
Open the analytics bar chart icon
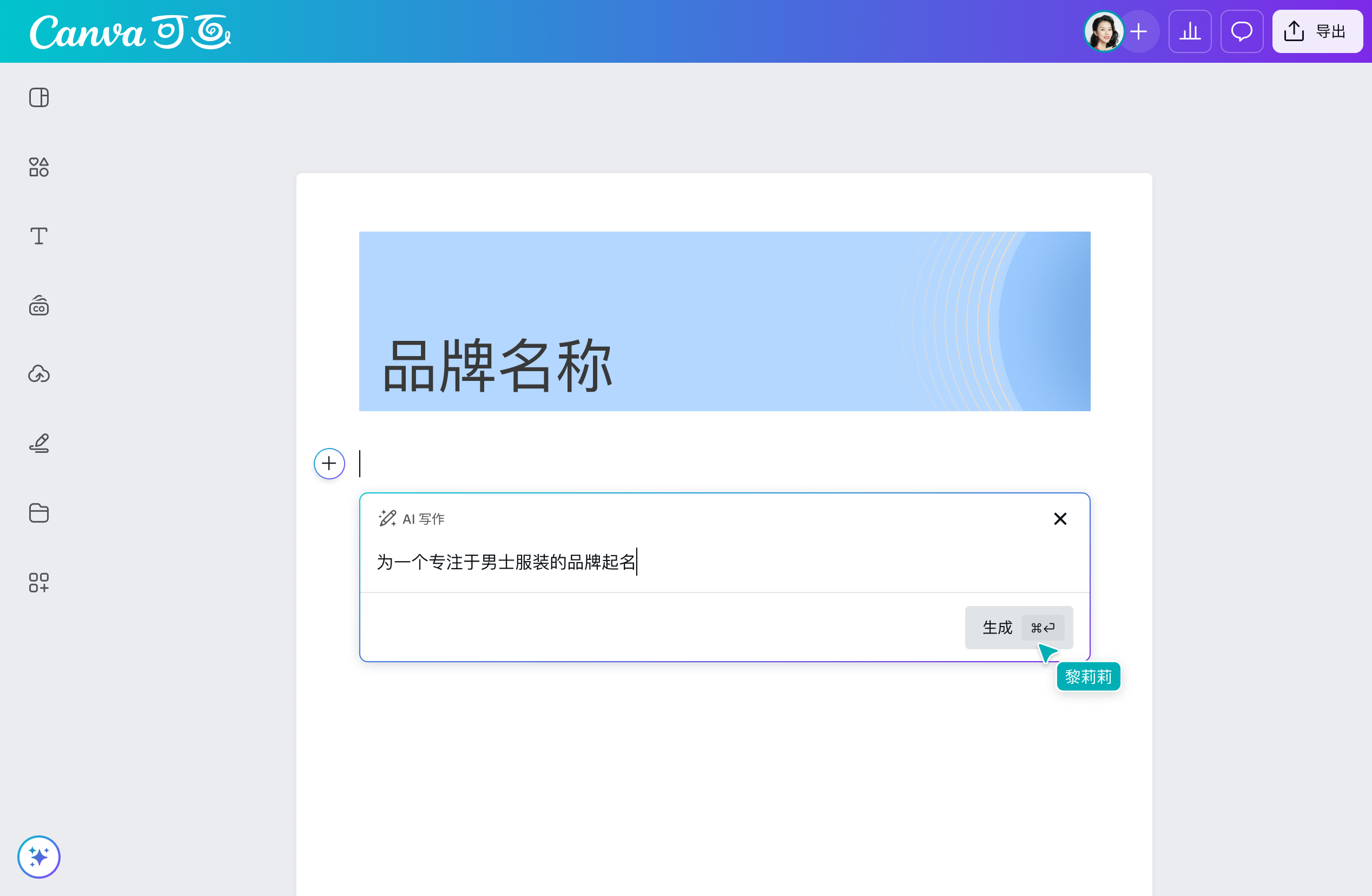1190,31
